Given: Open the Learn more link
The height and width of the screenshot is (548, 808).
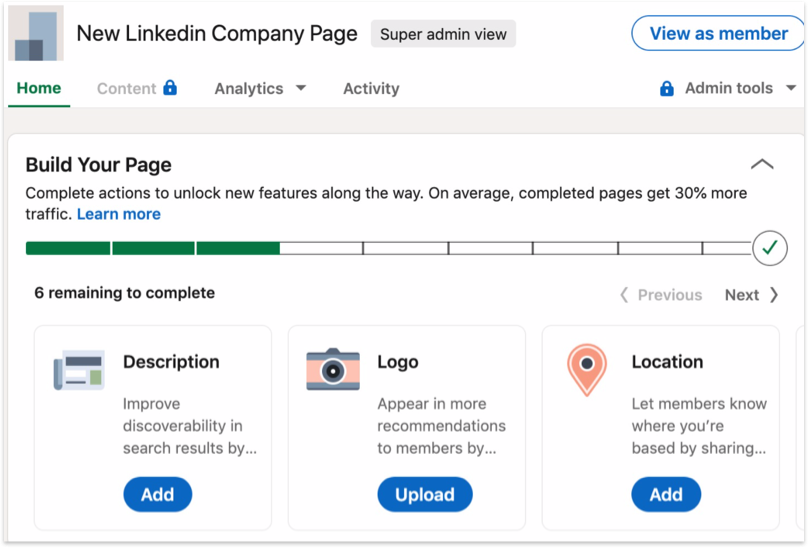Looking at the screenshot, I should [x=119, y=214].
